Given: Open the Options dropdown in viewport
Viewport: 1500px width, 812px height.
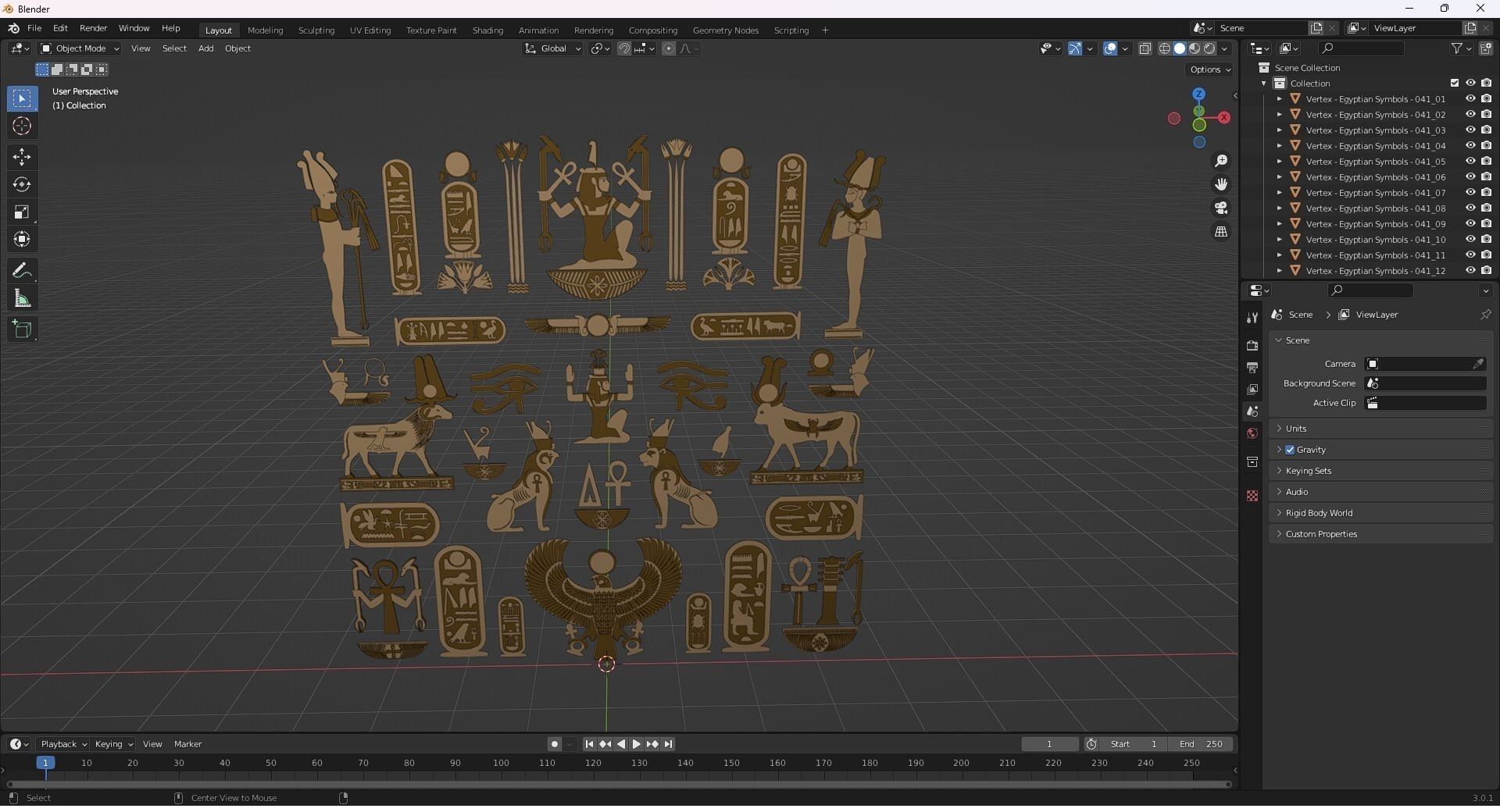Looking at the screenshot, I should tap(1209, 69).
